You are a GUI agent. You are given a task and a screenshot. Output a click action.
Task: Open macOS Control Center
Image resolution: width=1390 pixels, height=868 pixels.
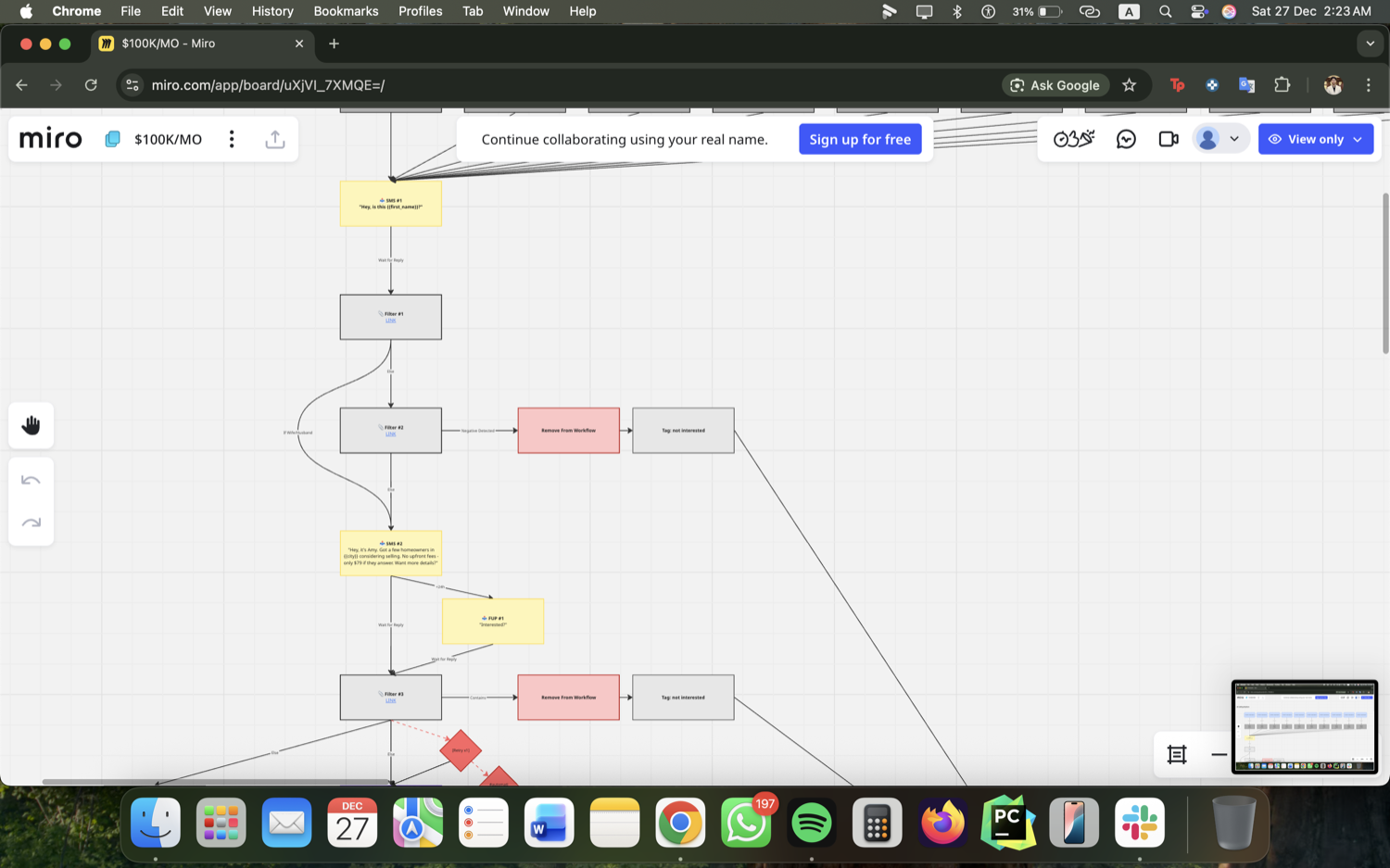(x=1198, y=11)
